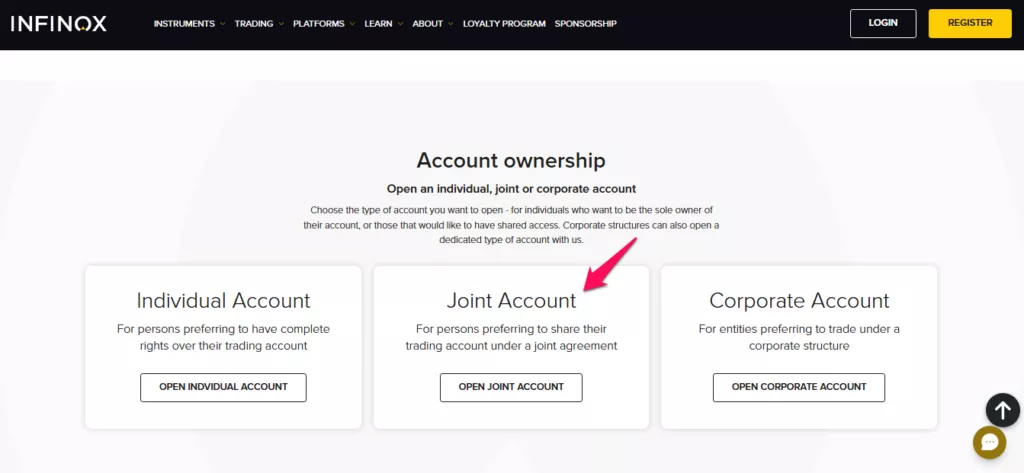
Task: Select the Instruments nav item
Action: [x=184, y=24]
